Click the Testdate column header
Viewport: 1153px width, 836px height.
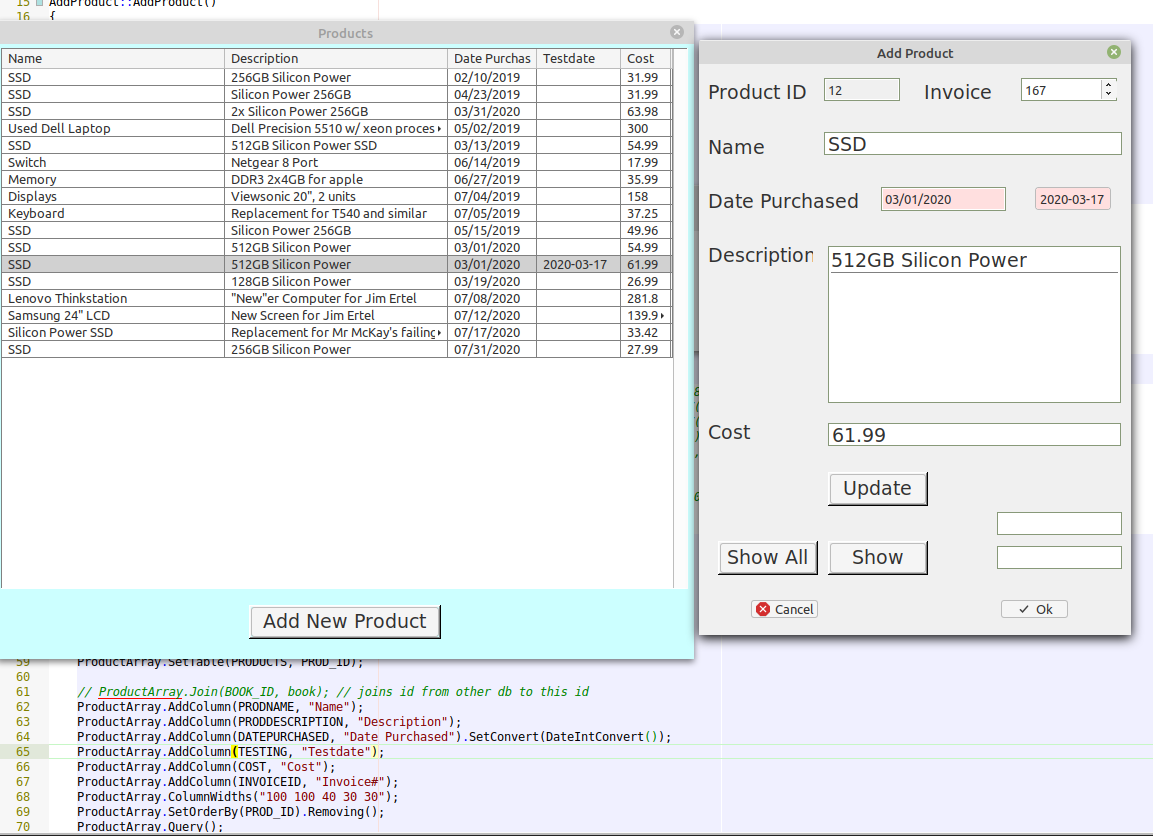[578, 59]
